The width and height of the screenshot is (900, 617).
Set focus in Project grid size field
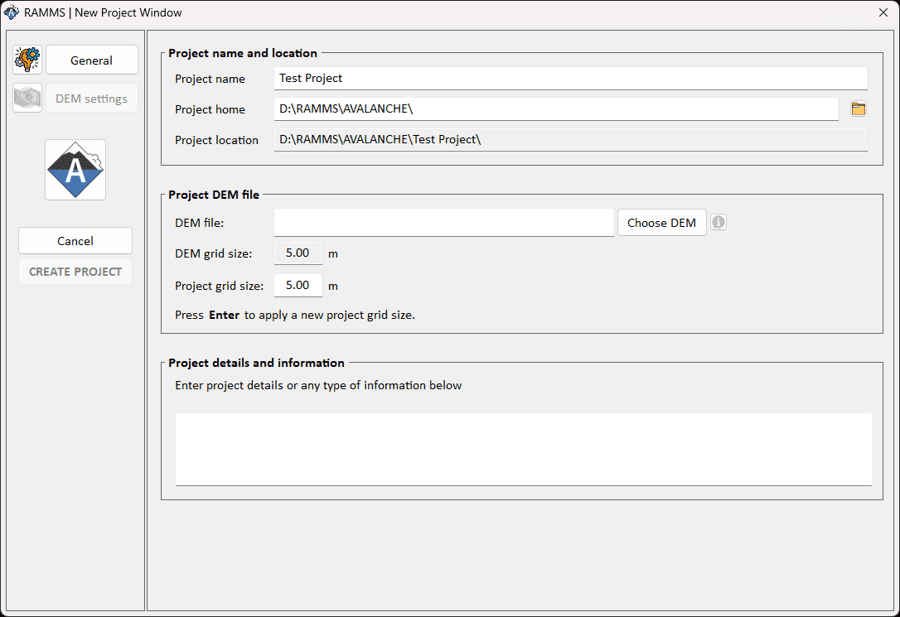[x=298, y=285]
